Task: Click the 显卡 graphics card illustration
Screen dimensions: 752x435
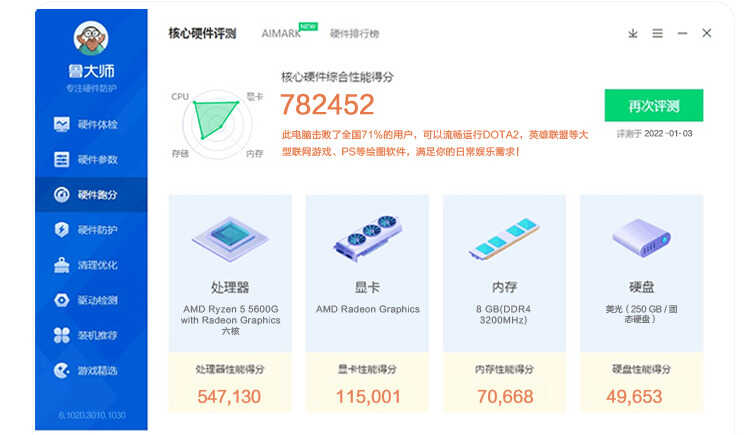Action: pyautogui.click(x=367, y=237)
